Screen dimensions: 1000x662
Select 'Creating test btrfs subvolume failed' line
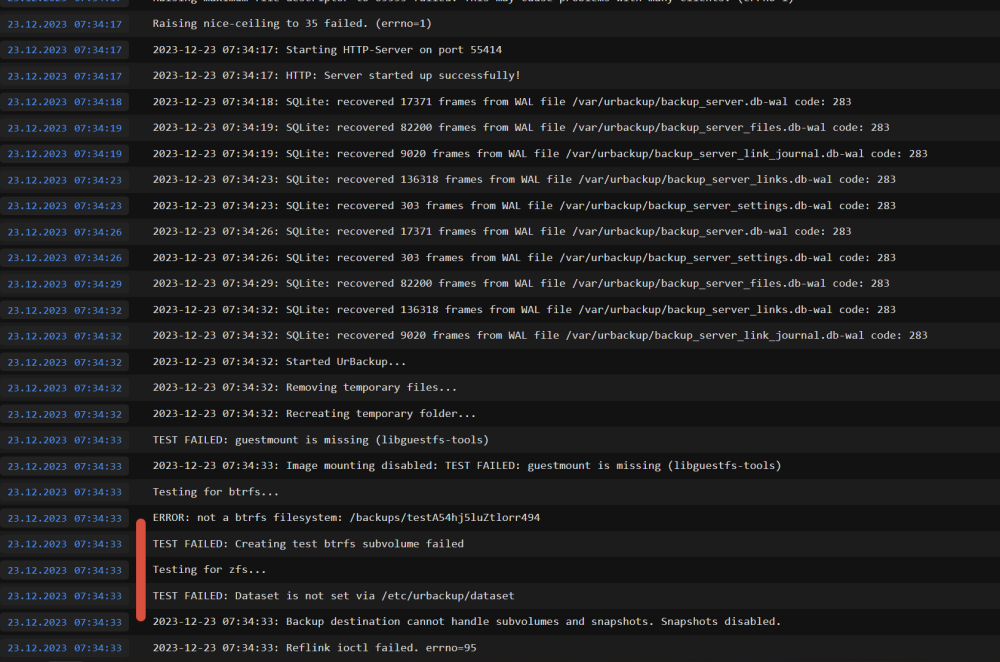coord(308,543)
